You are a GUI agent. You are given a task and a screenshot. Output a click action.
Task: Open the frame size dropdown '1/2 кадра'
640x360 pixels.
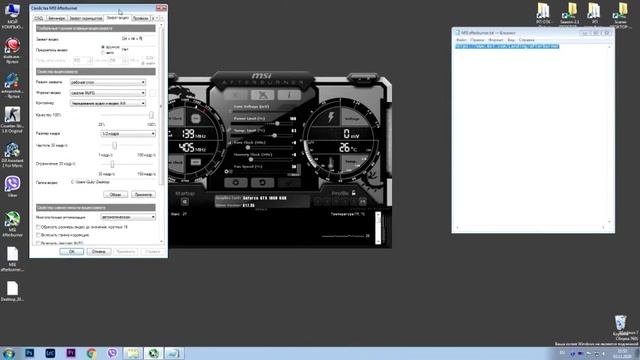(128, 133)
